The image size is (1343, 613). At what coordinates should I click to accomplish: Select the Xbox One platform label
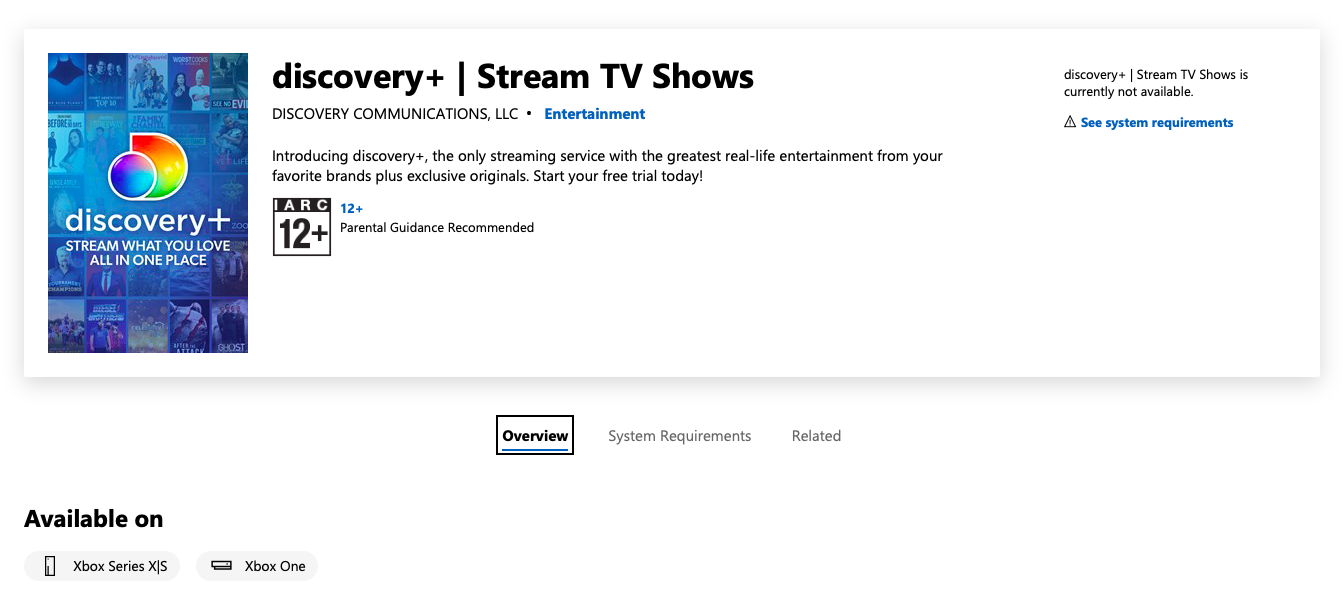coord(275,566)
